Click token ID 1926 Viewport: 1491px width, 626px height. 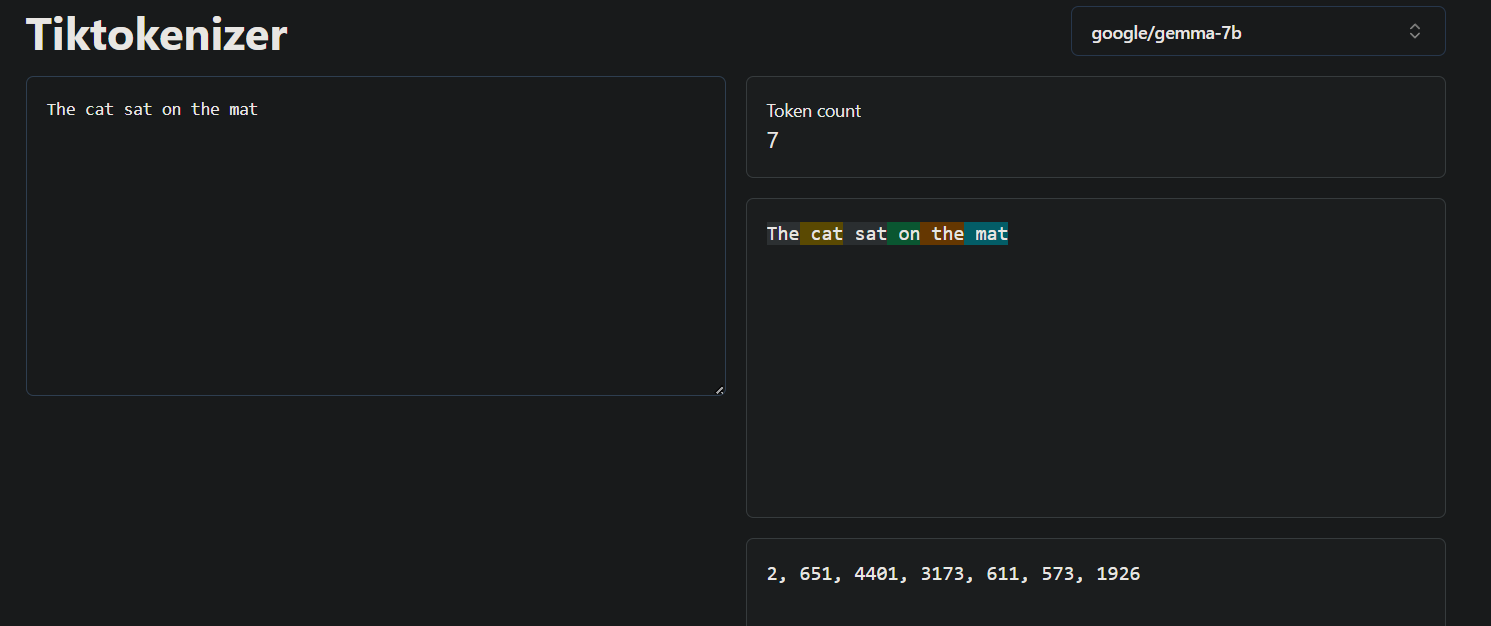point(1118,574)
